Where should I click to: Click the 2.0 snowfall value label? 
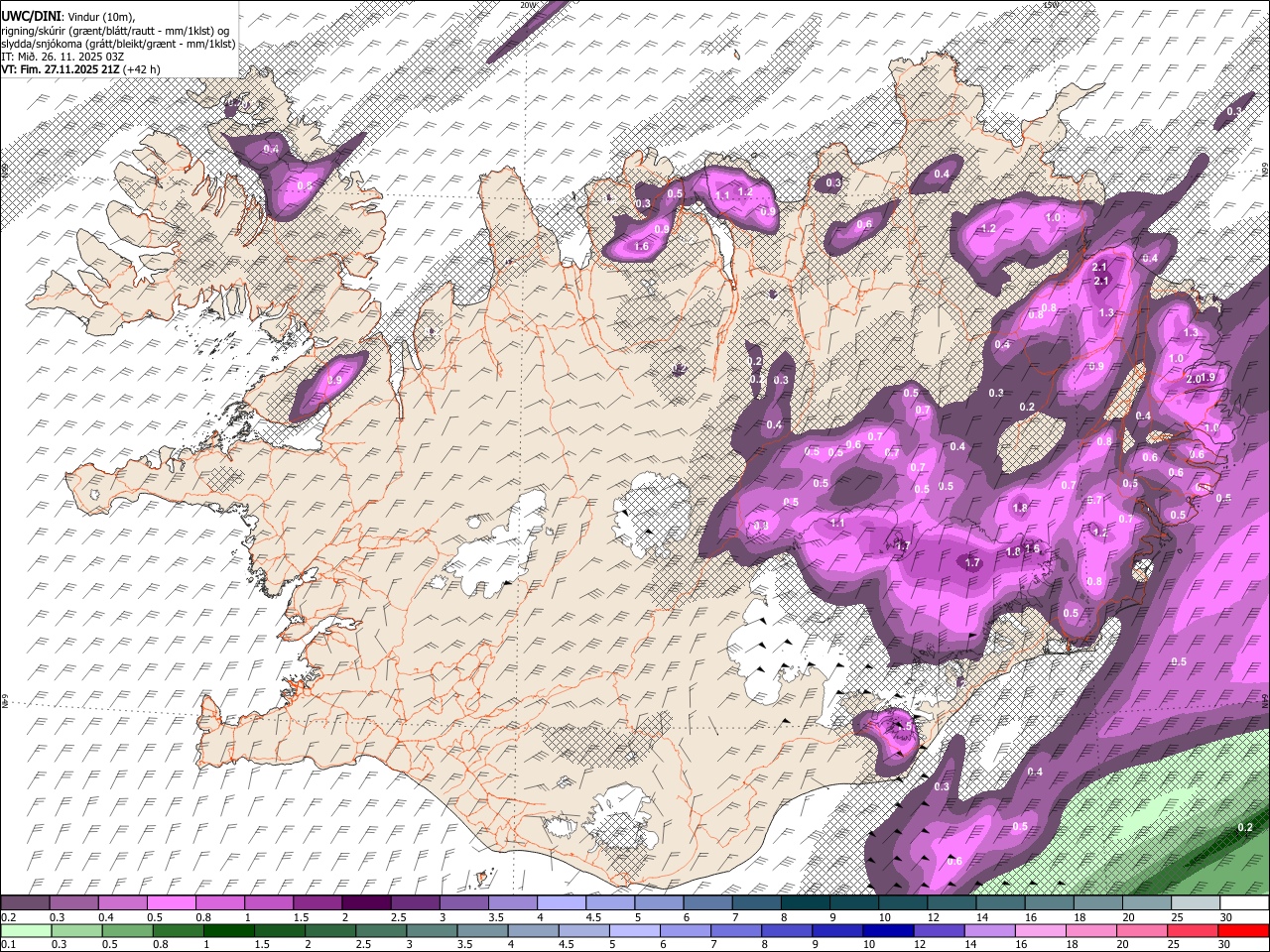(1194, 379)
